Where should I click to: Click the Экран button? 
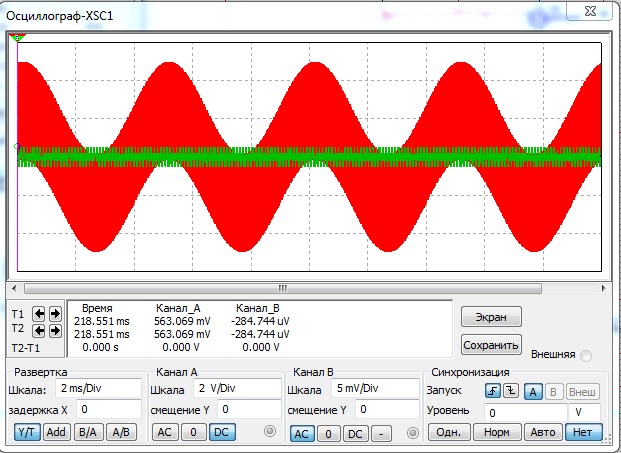coord(491,317)
